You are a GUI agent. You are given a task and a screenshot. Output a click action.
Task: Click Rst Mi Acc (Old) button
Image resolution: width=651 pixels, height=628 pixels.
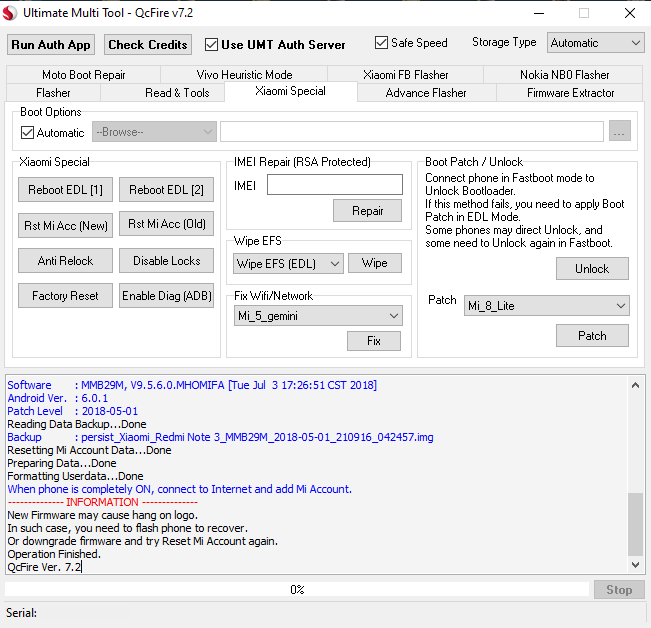coord(166,224)
